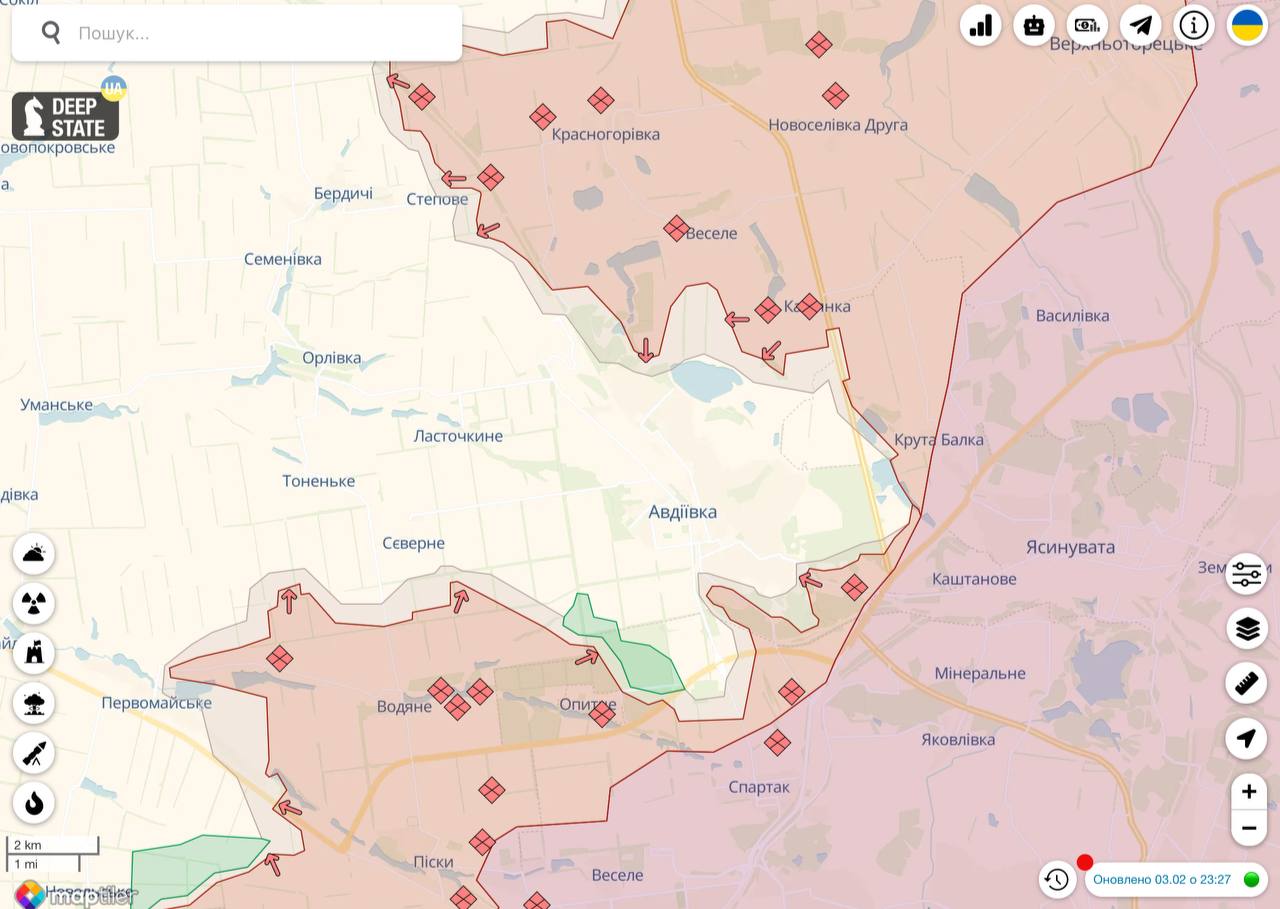This screenshot has width=1280, height=909.
Task: Expand the map layers stack menu
Action: (1247, 629)
